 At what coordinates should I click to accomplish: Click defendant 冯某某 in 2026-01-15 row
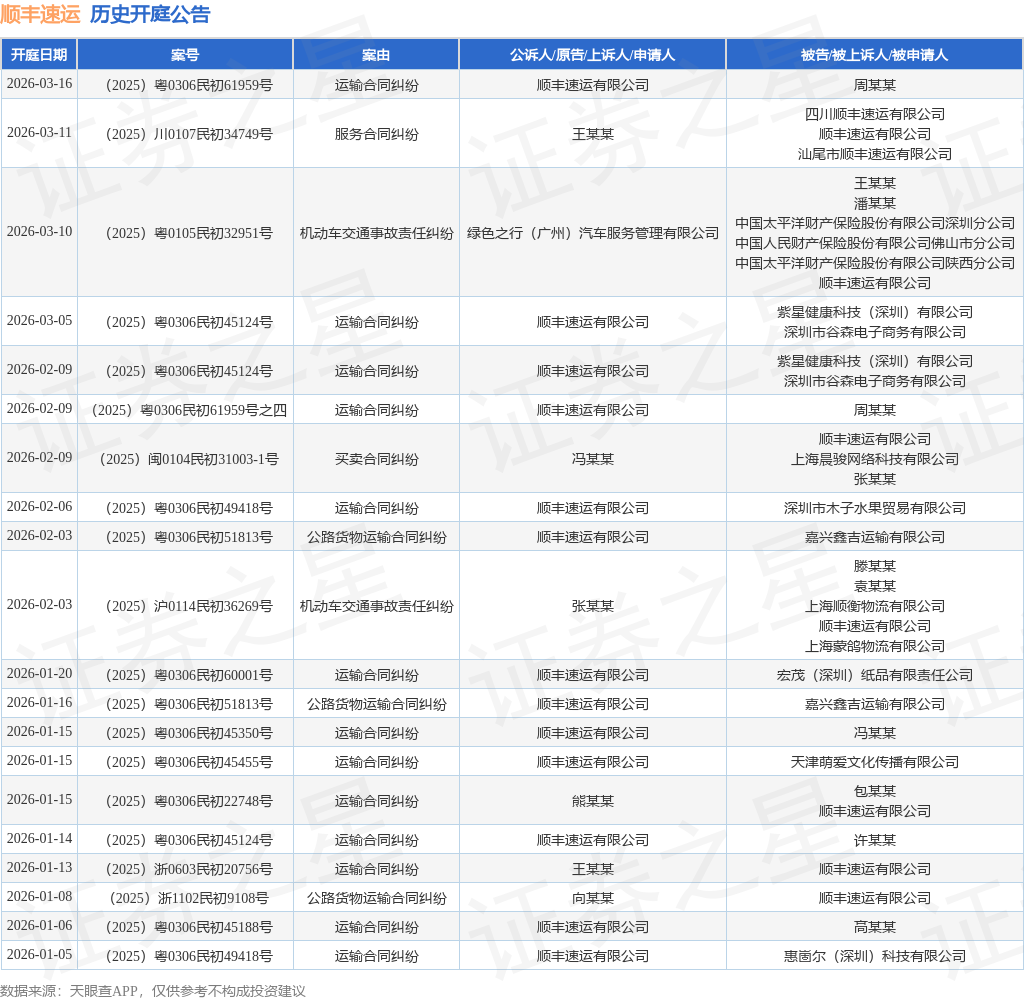[874, 733]
